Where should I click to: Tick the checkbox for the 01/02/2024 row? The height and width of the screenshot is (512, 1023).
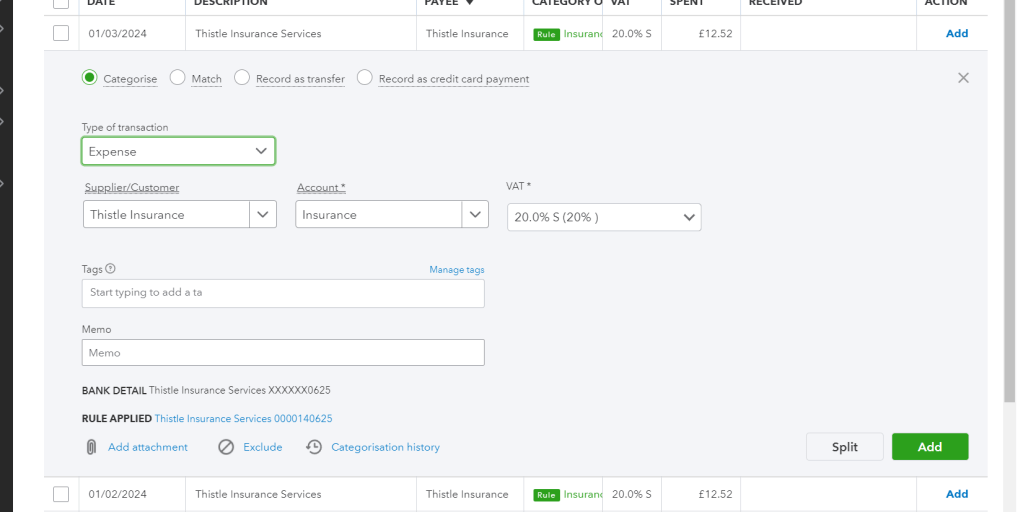[61, 494]
